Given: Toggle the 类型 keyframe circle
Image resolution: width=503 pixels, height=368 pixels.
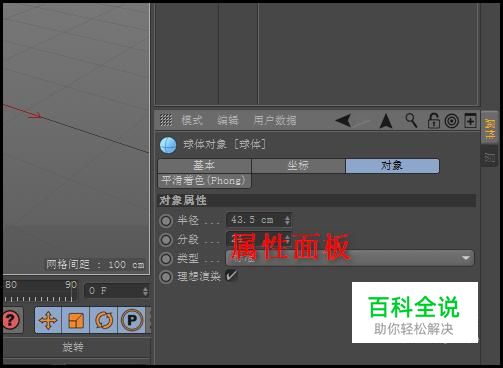Looking at the screenshot, I should [166, 259].
